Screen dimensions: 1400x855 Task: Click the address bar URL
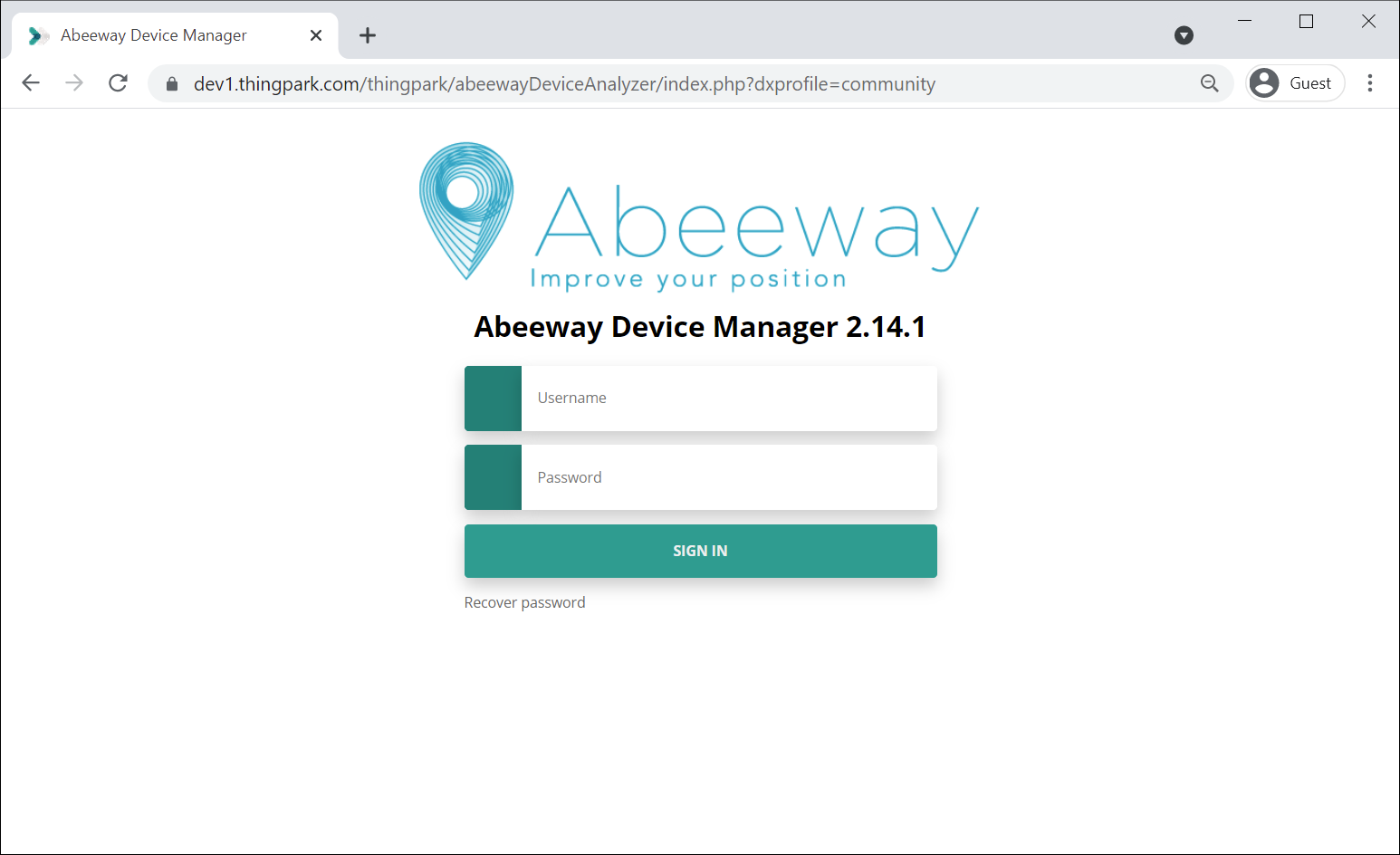click(564, 84)
